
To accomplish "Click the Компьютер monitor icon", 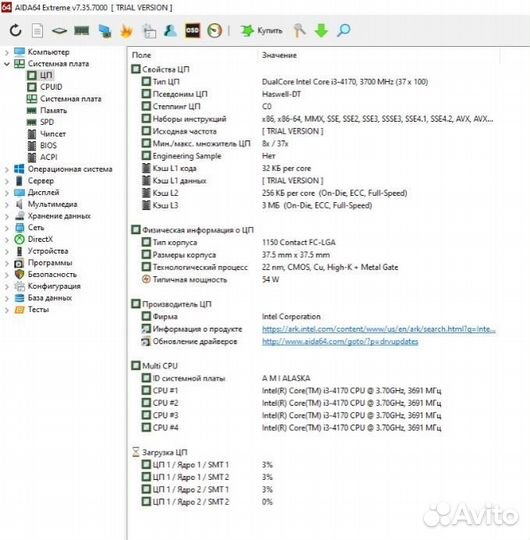I will pyautogui.click(x=19, y=52).
